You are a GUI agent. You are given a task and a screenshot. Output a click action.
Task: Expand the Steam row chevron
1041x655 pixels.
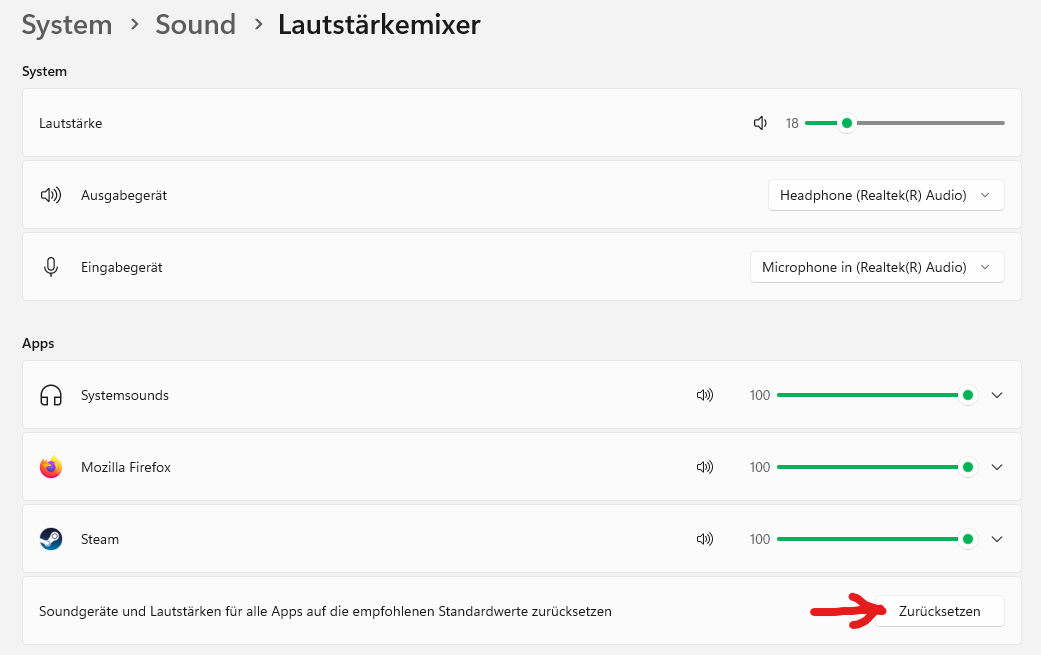point(997,539)
